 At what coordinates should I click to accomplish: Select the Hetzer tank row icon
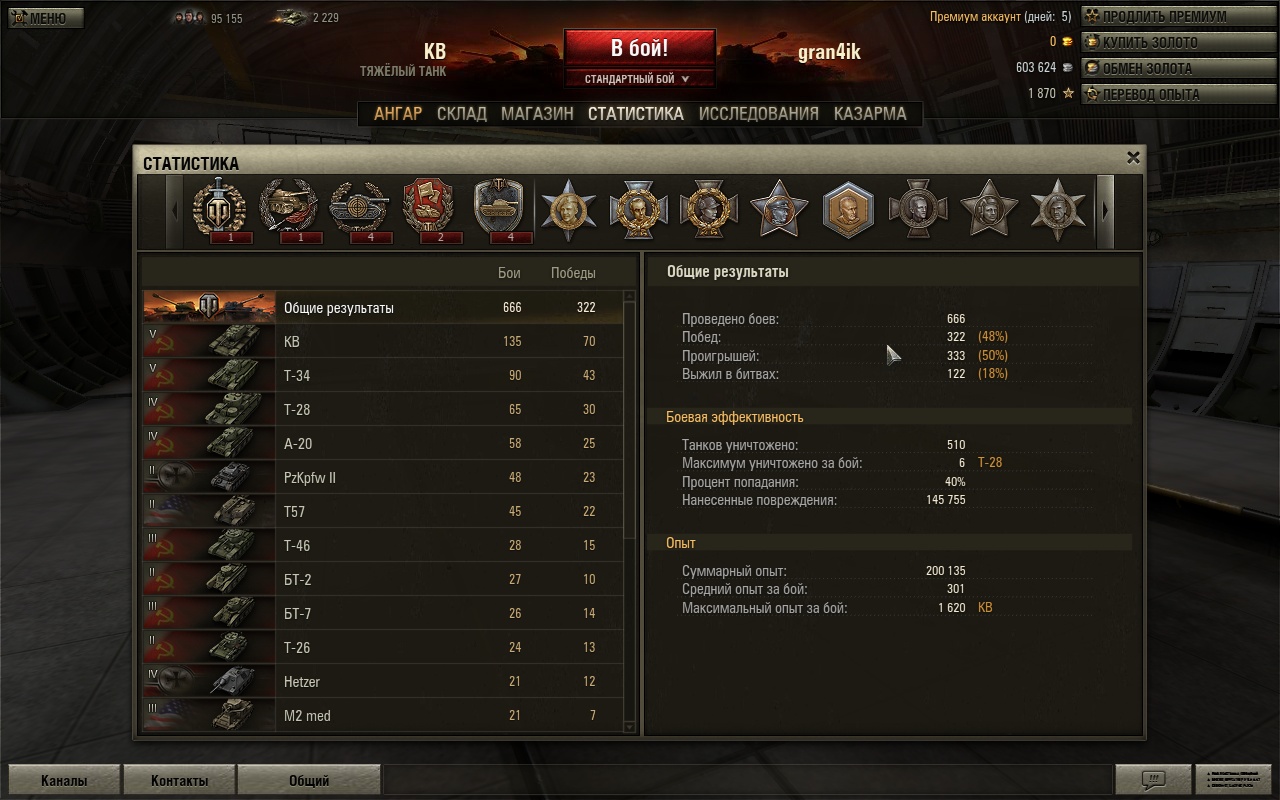[x=209, y=681]
